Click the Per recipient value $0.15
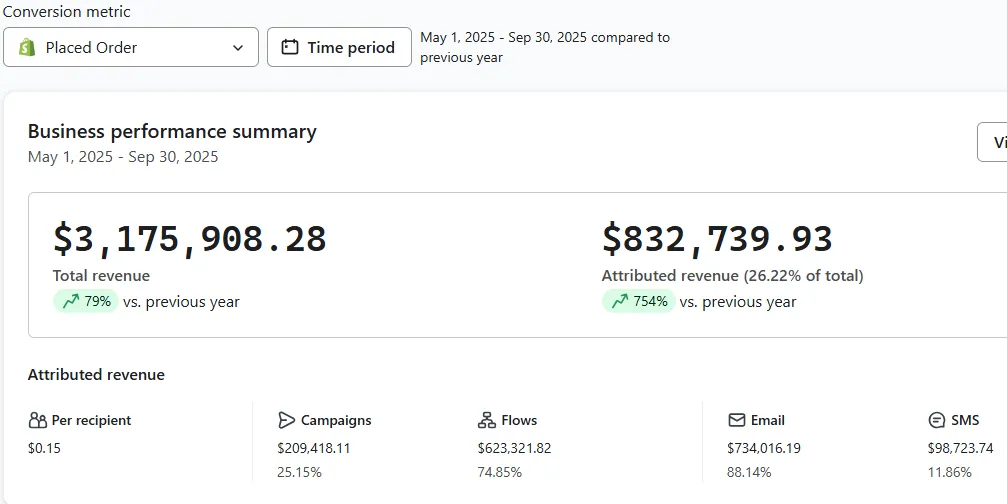The height and width of the screenshot is (504, 1007). [x=44, y=448]
